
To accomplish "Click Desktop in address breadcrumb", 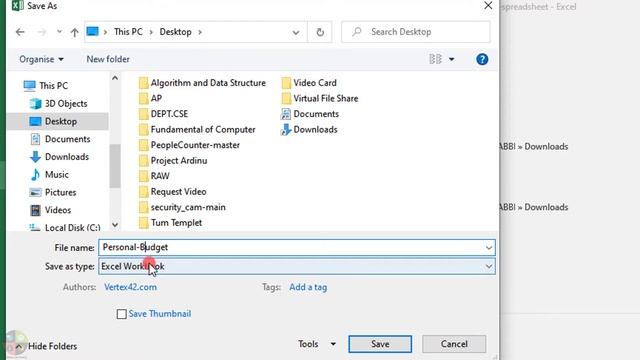I will [x=176, y=32].
